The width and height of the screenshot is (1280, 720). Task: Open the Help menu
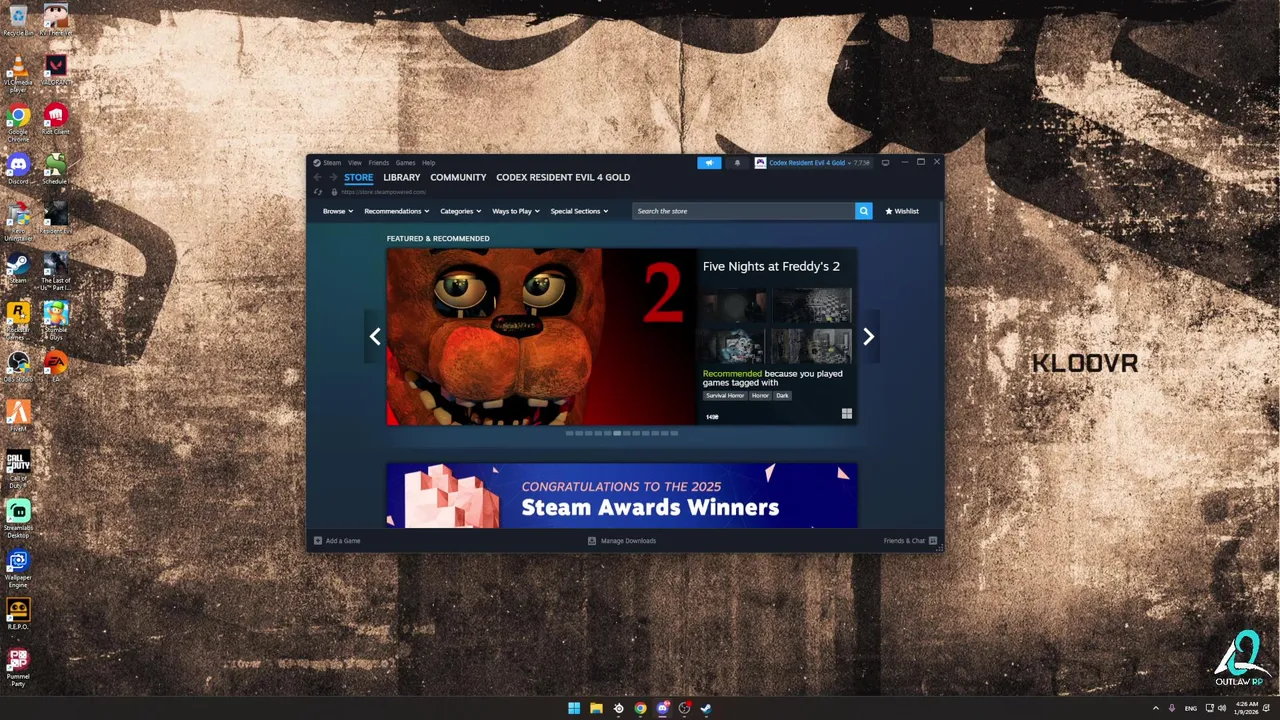tap(428, 163)
